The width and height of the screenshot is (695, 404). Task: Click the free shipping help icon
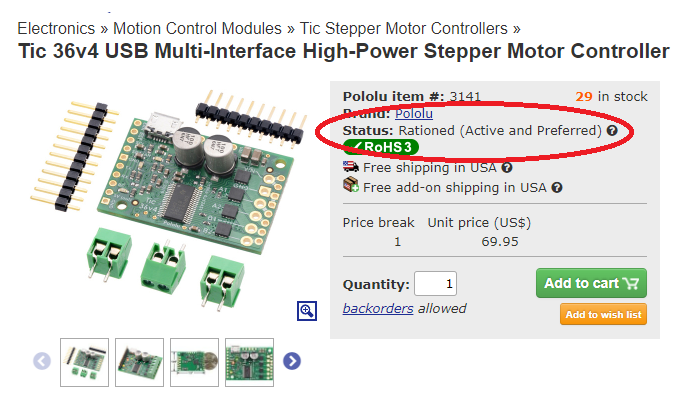(x=507, y=168)
